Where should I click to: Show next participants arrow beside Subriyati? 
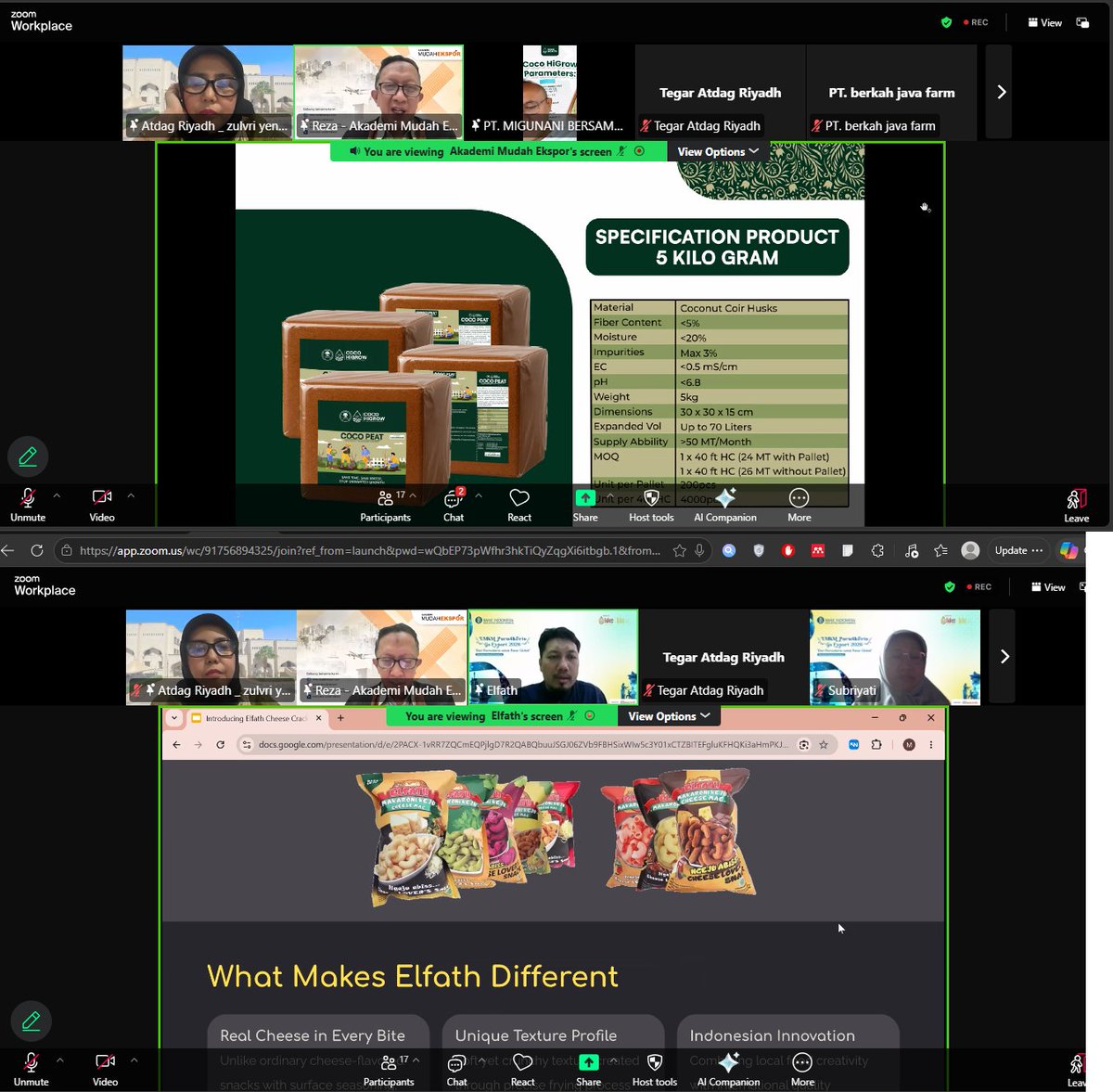[x=1004, y=656]
